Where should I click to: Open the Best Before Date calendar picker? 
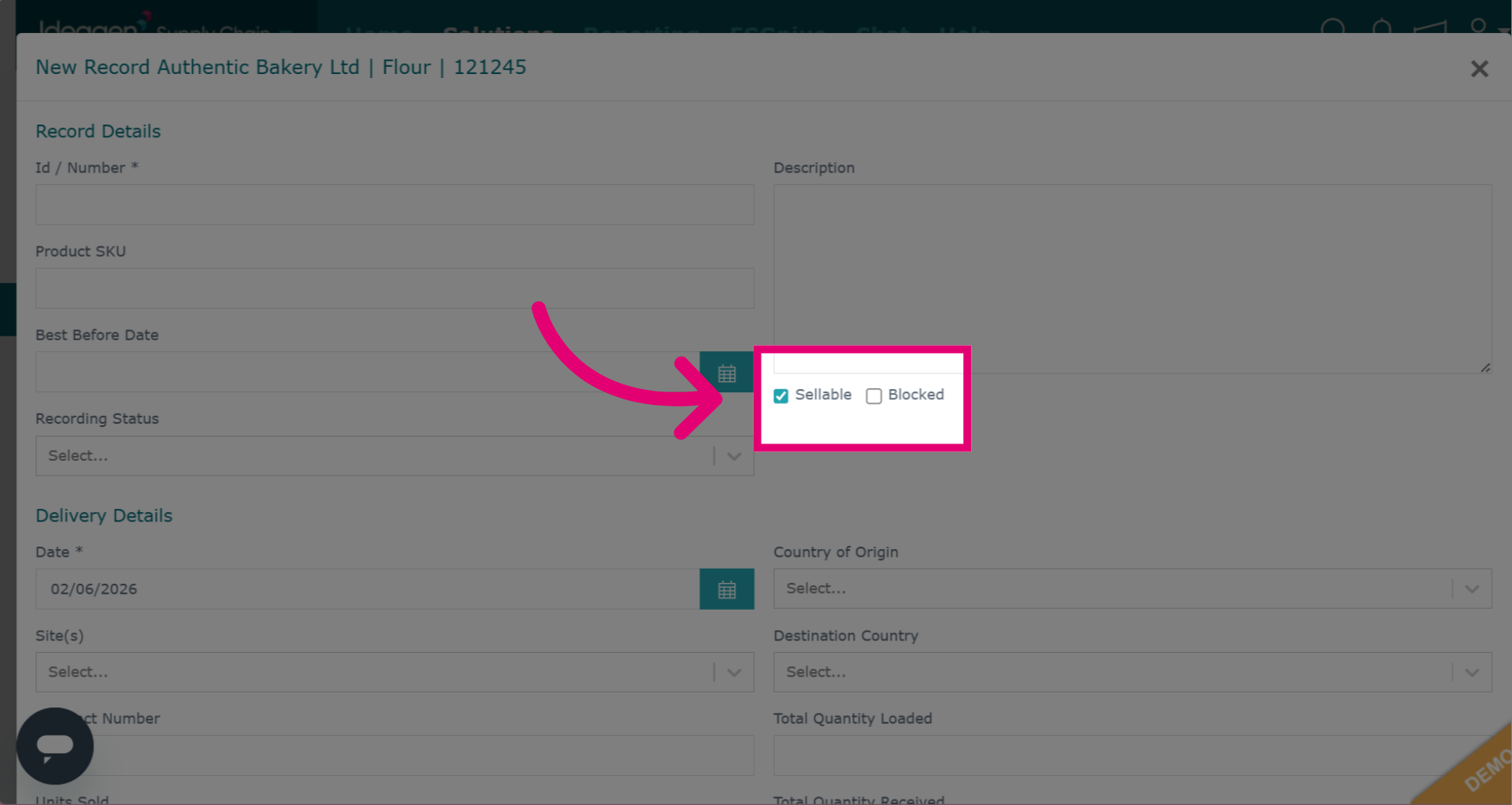pos(727,373)
